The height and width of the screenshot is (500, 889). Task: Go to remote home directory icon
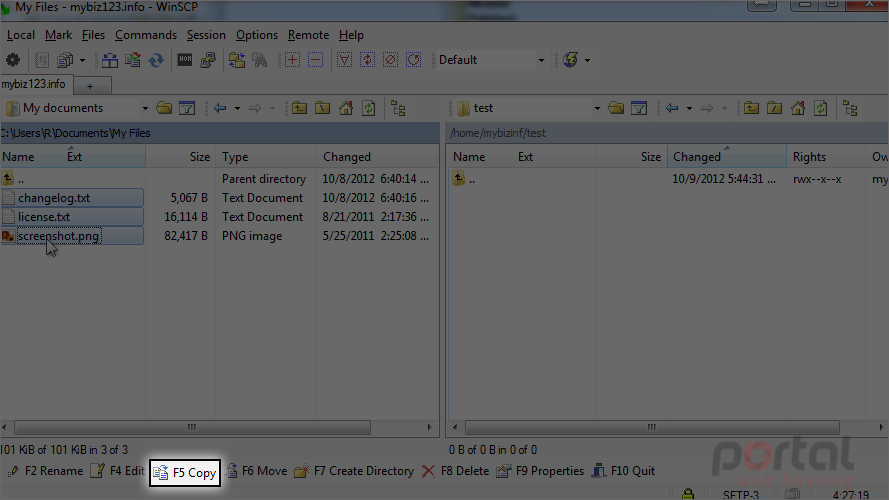point(798,108)
